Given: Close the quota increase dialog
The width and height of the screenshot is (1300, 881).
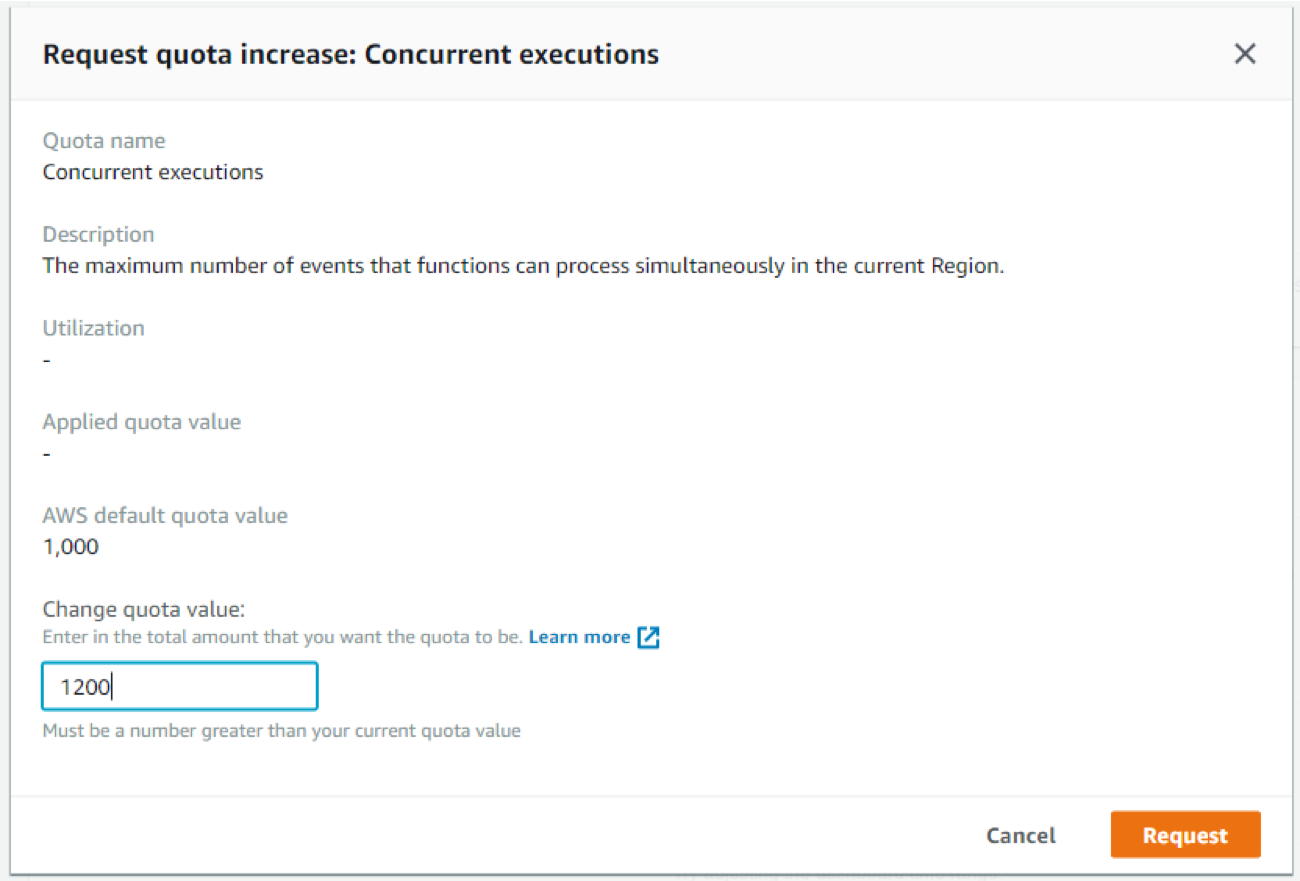Looking at the screenshot, I should (x=1244, y=54).
